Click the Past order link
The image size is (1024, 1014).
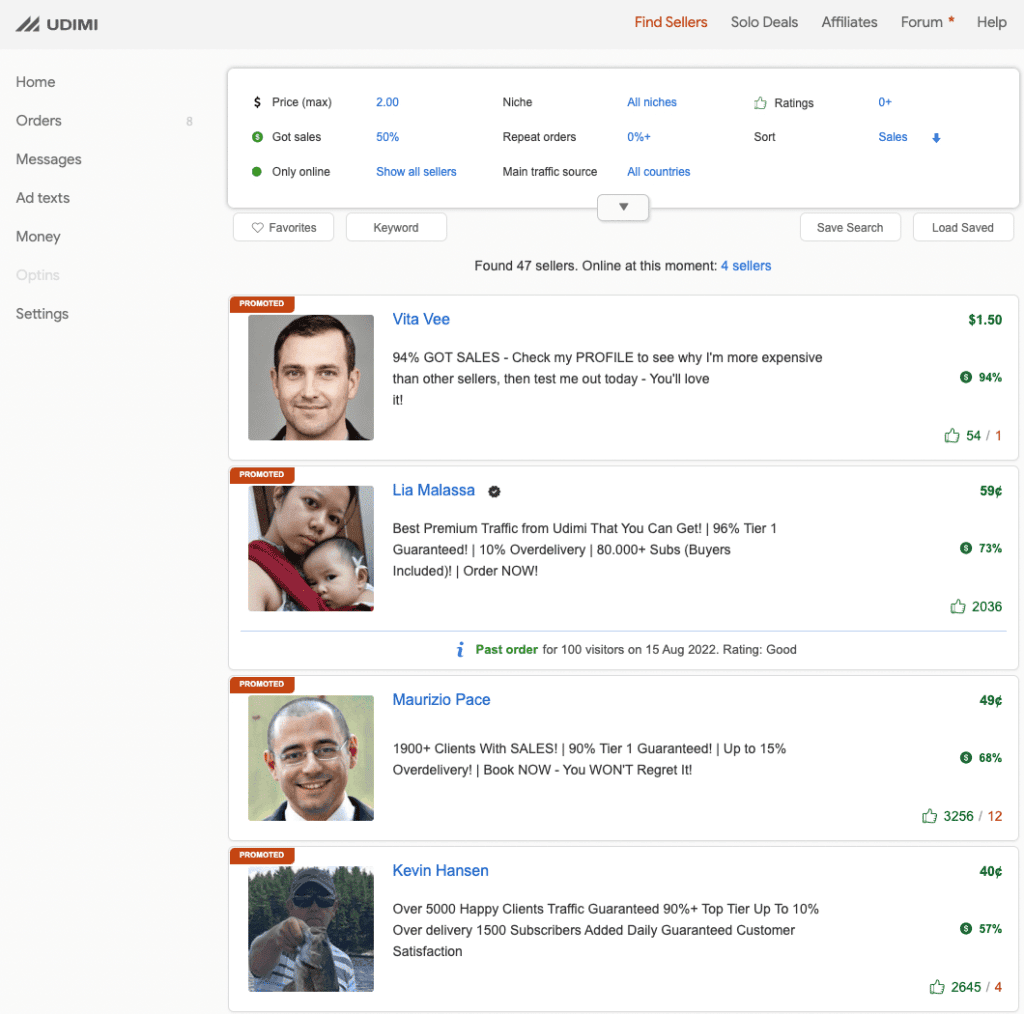pos(506,650)
